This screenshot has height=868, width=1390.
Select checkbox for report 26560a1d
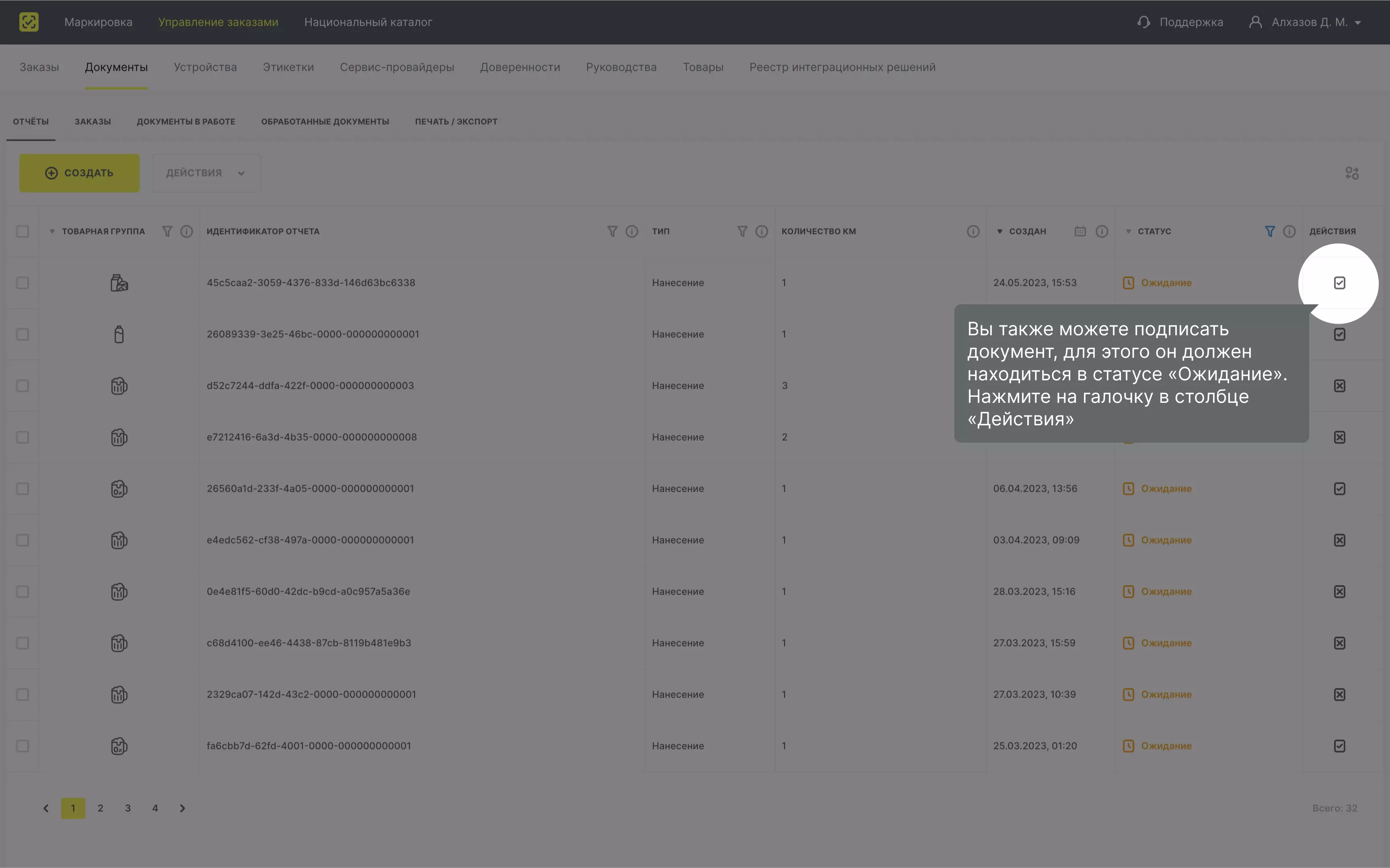pyautogui.click(x=23, y=488)
